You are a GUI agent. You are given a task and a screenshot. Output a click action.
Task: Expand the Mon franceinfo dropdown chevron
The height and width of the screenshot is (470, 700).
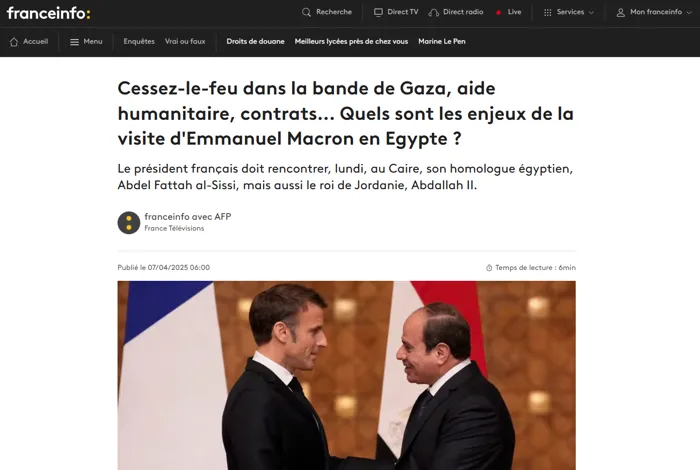[x=689, y=12]
